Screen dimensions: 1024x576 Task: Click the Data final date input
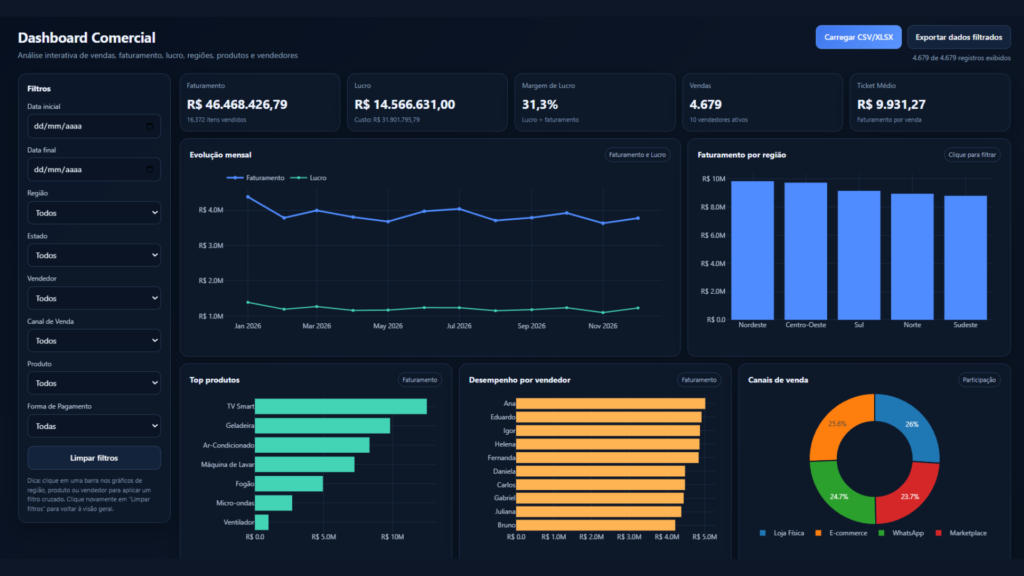(x=94, y=169)
